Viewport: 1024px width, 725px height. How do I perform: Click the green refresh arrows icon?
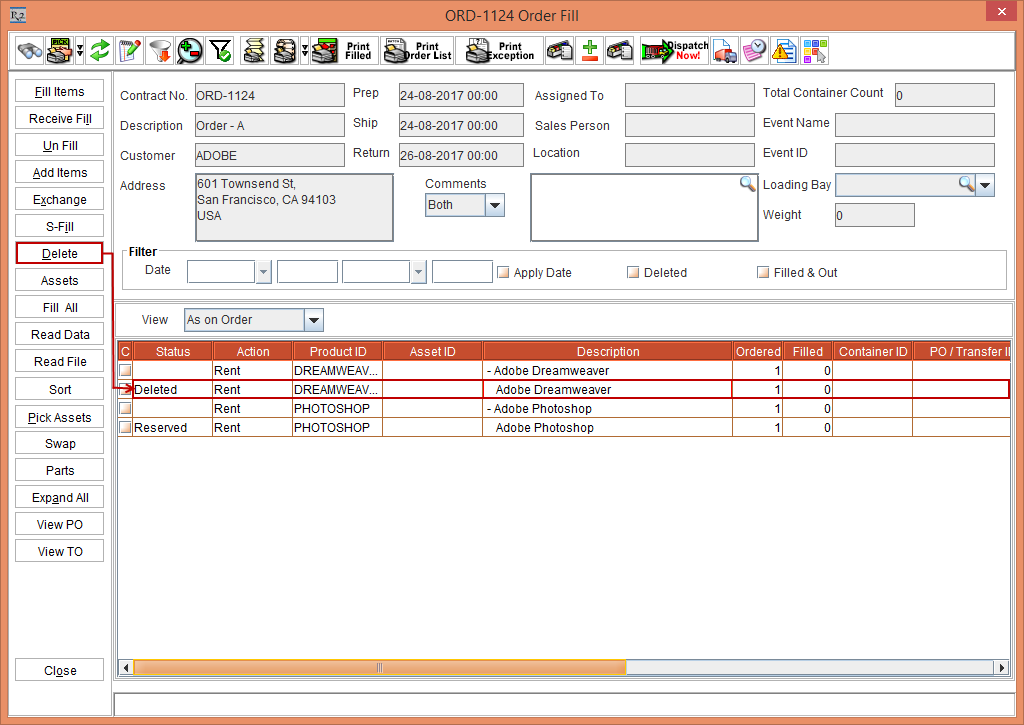point(99,51)
